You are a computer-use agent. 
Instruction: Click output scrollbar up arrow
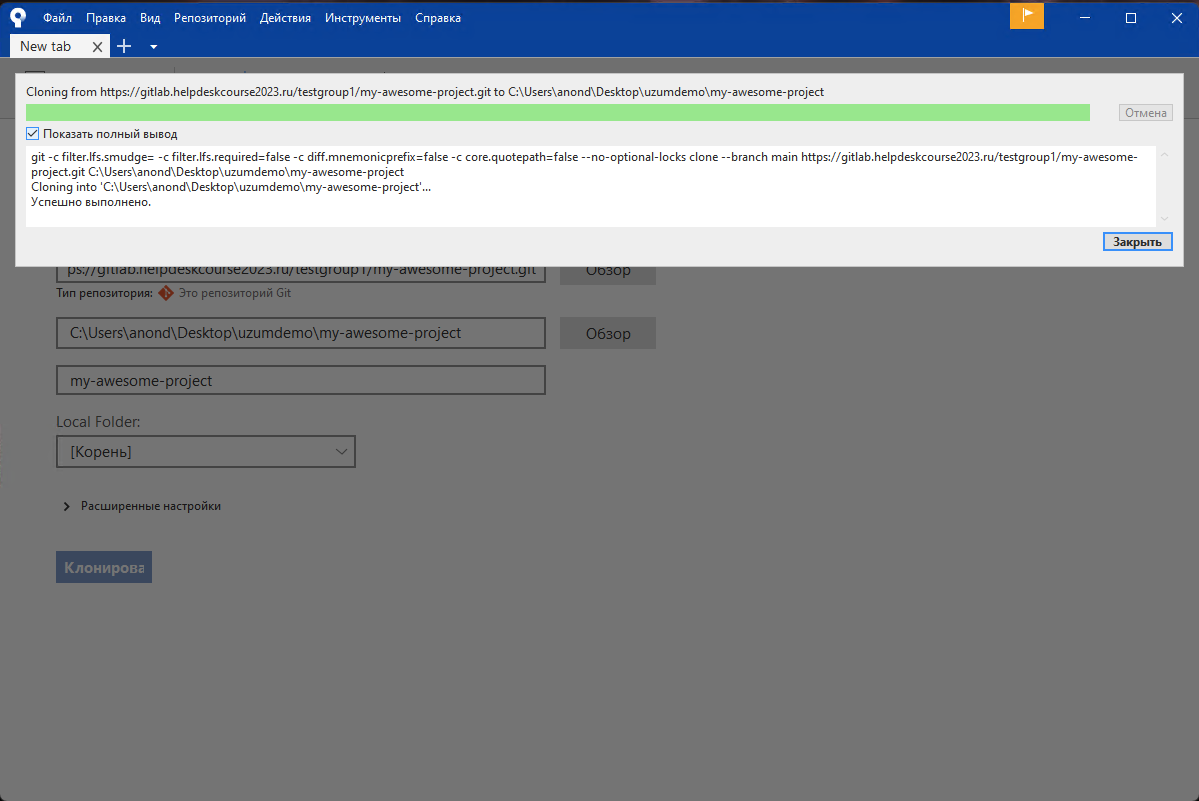(1164, 155)
